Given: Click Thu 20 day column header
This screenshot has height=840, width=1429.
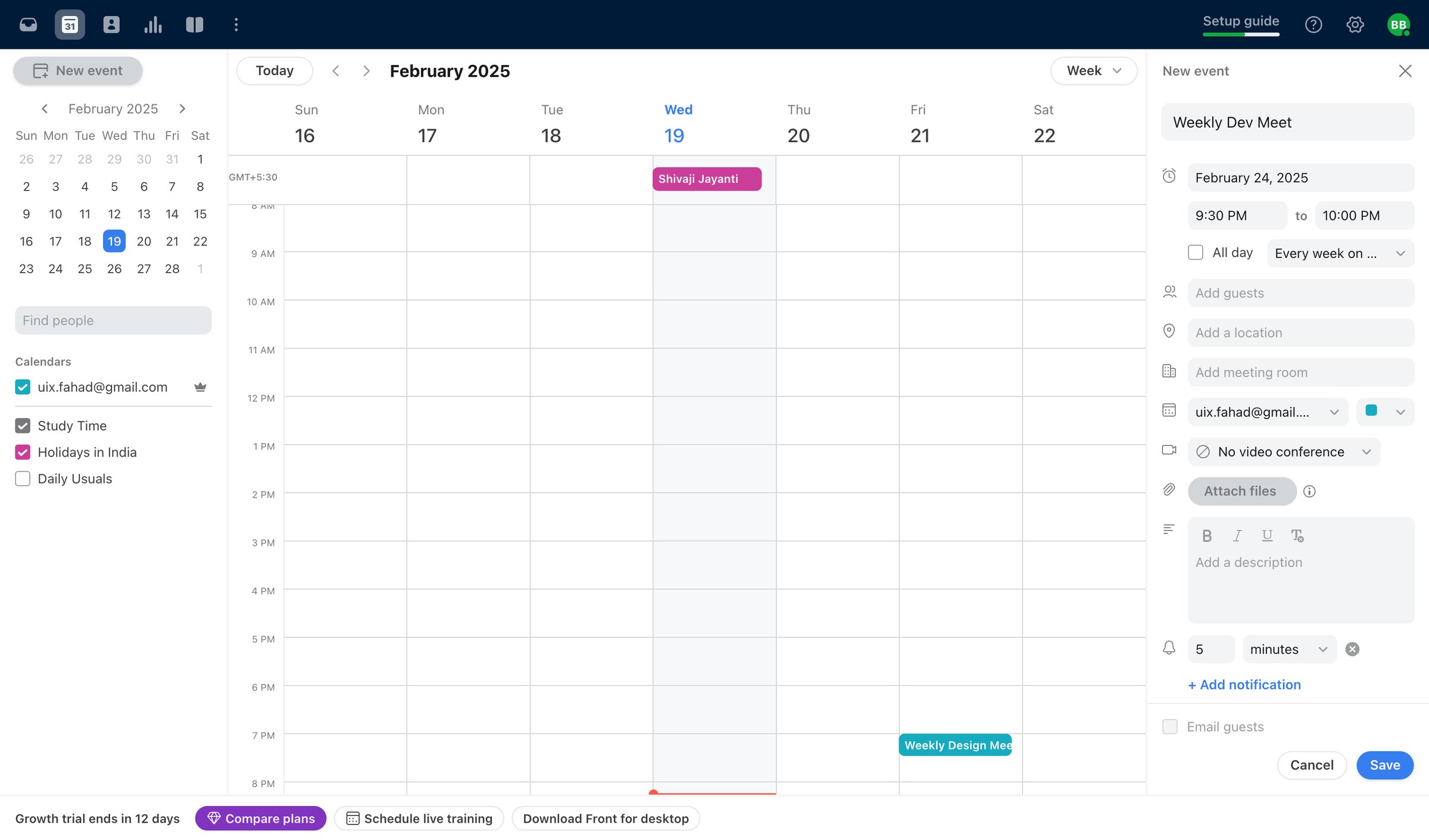Looking at the screenshot, I should 798,124.
